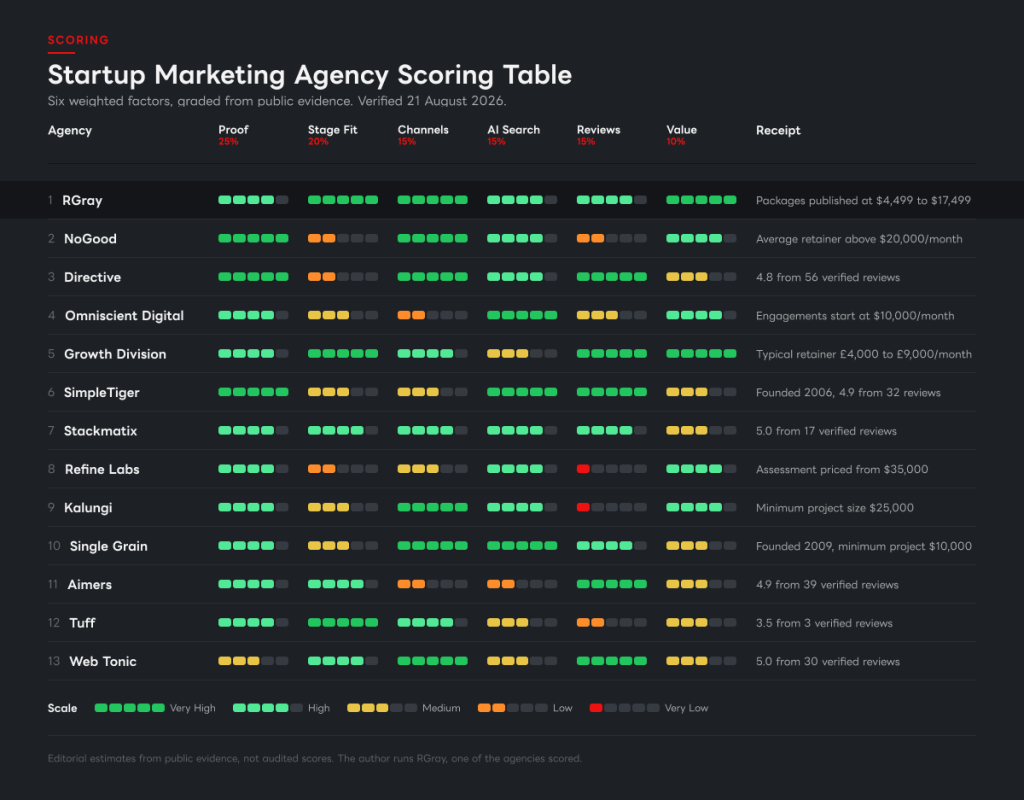Click the Channels column header
Screen dimensions: 1024x800
(x=423, y=129)
